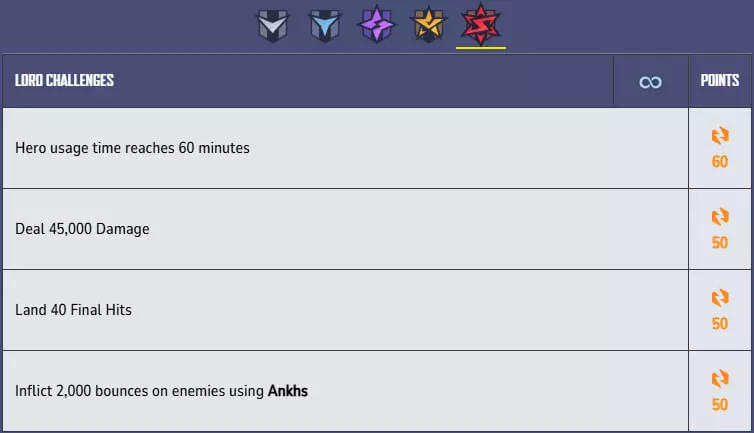Click the Points column header

click(x=720, y=81)
